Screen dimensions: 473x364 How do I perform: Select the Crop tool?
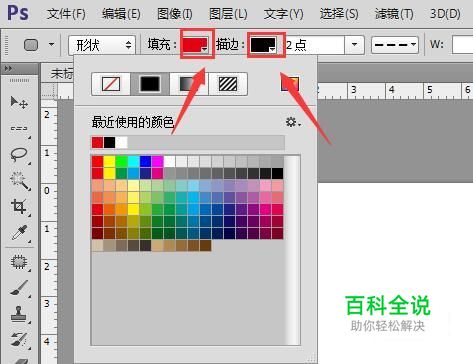pyautogui.click(x=19, y=206)
